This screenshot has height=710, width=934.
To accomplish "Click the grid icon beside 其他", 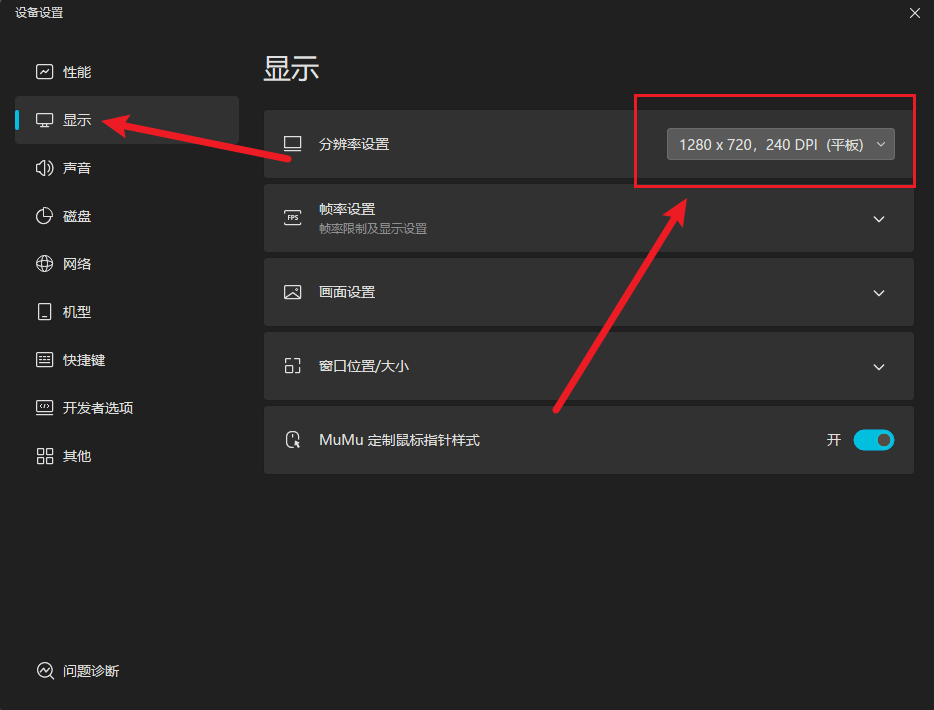I will click(x=45, y=456).
